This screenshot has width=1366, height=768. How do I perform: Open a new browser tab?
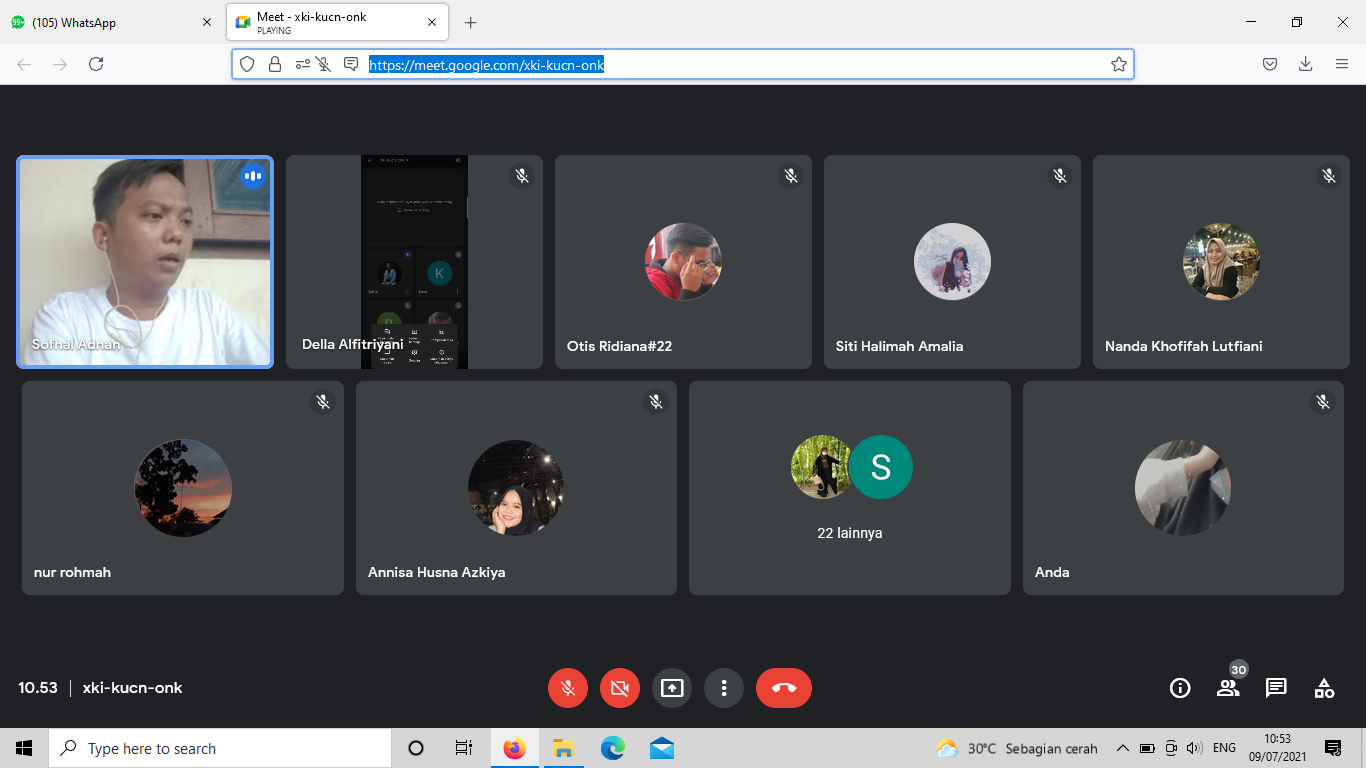[x=471, y=22]
